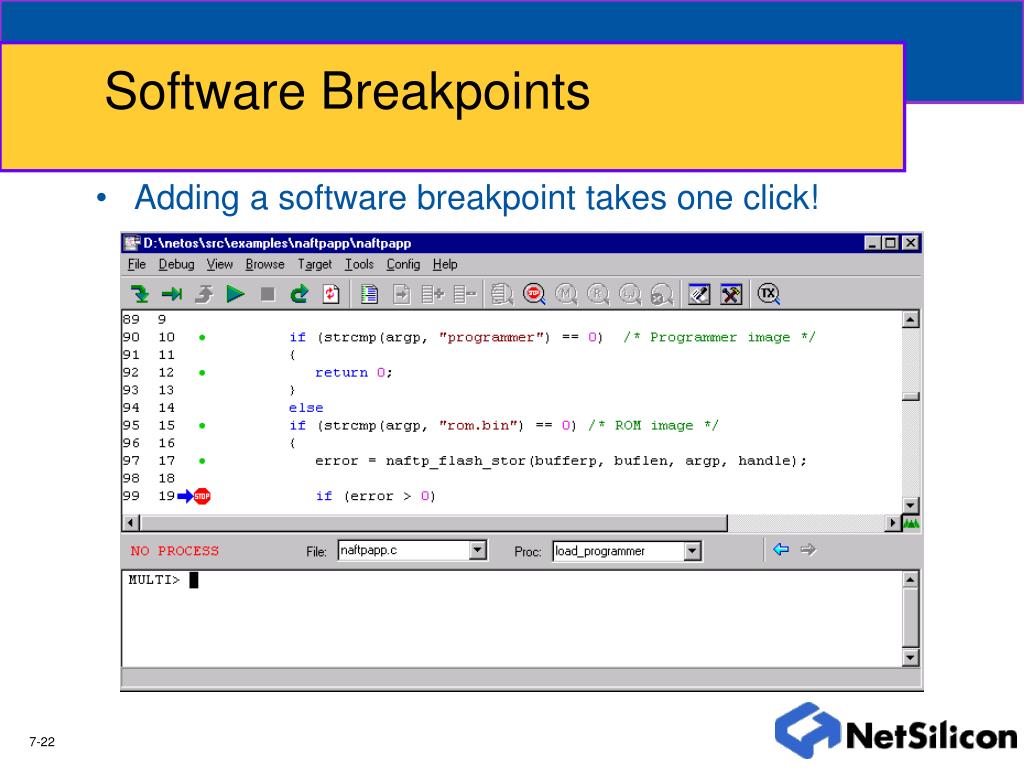Click the Browse menu item
The image size is (1024, 768).
click(265, 264)
